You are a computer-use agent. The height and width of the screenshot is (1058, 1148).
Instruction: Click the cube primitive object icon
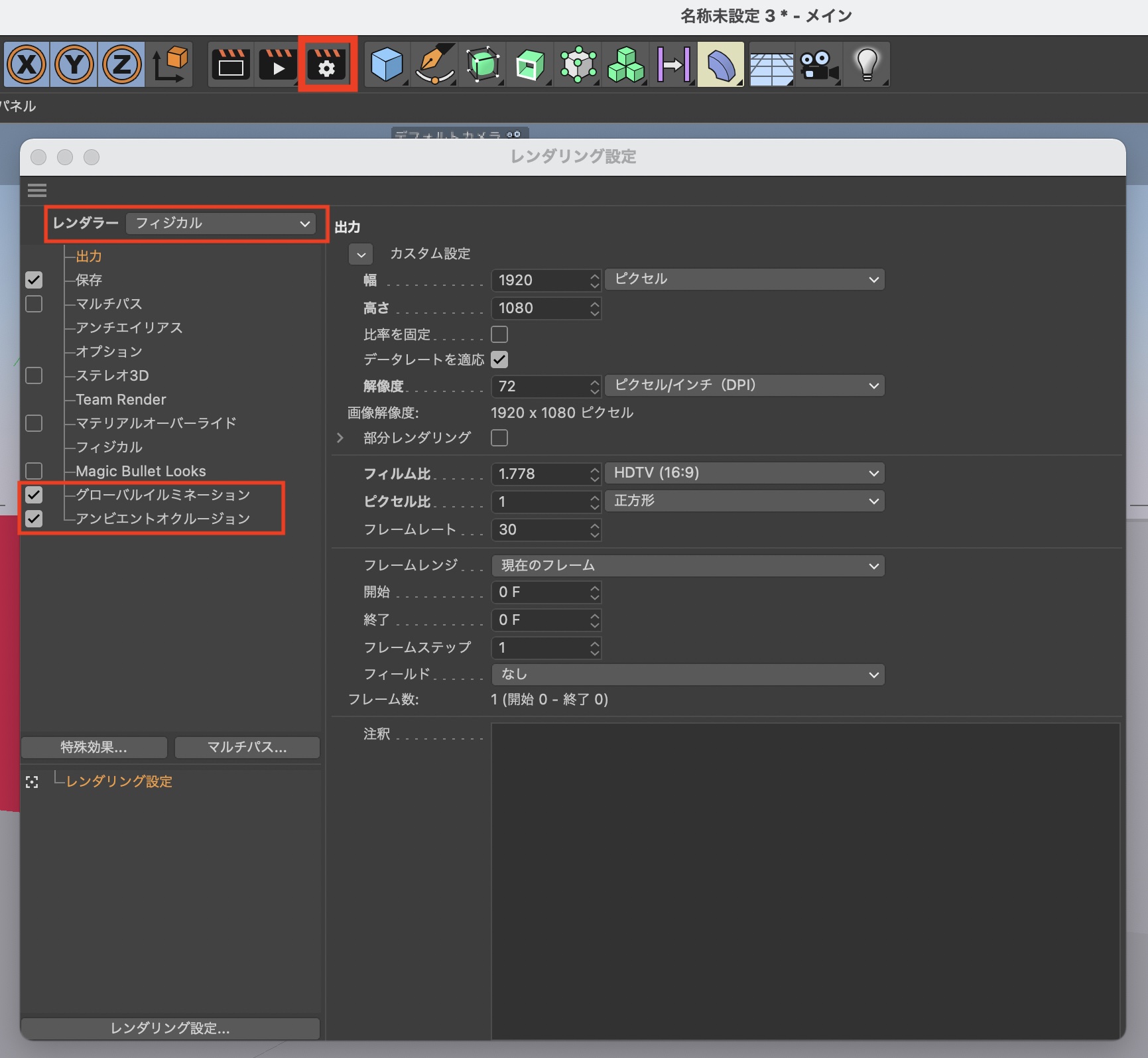387,64
